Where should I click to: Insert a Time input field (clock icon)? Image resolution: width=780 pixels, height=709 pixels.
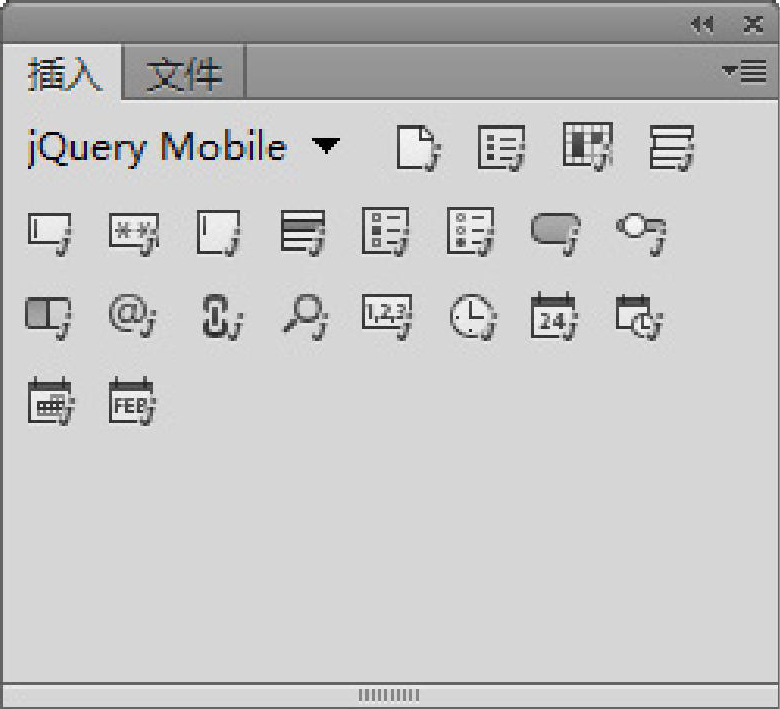pos(474,317)
